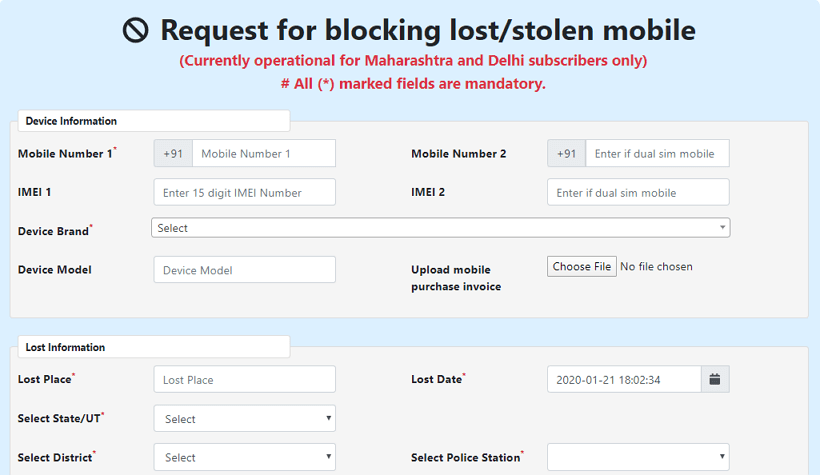Open the Device Brand dropdown

[x=440, y=228]
